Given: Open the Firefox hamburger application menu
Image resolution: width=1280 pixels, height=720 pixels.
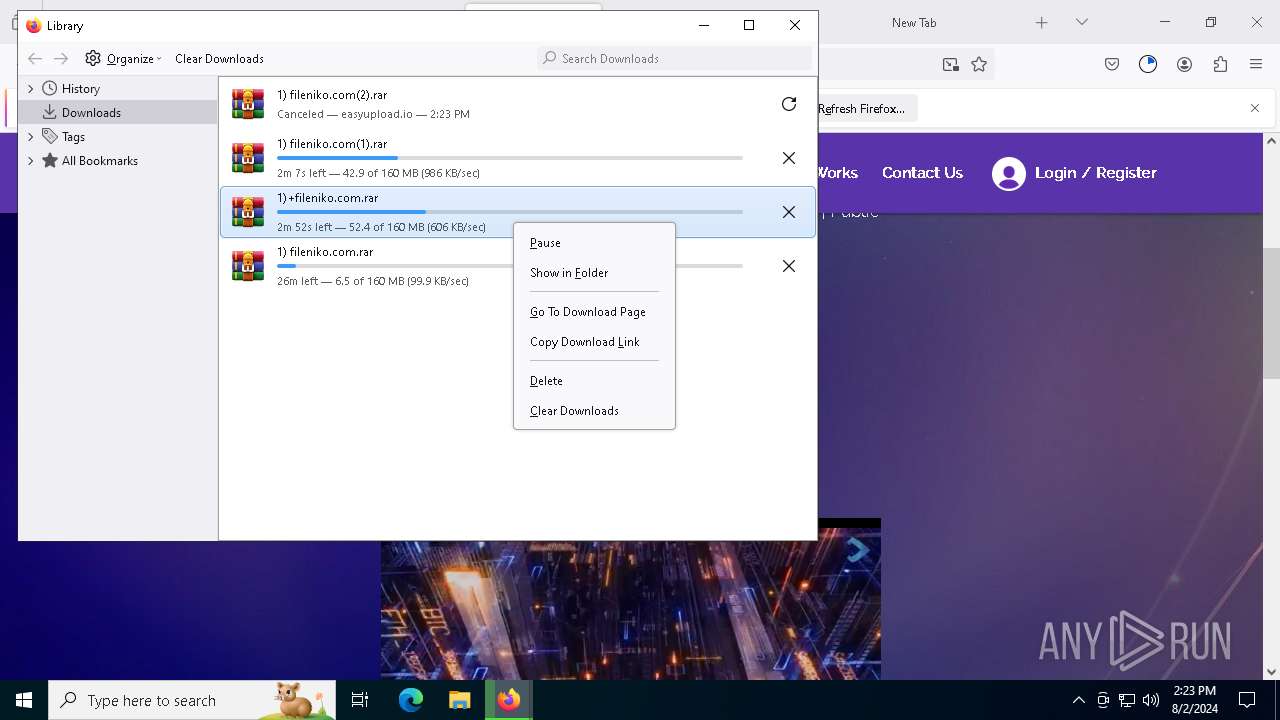Looking at the screenshot, I should click(1256, 64).
